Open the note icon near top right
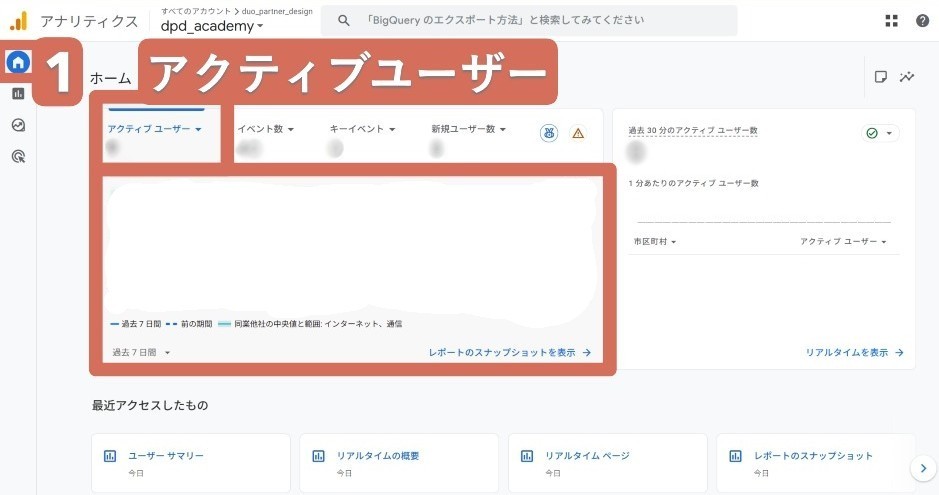 click(x=880, y=77)
